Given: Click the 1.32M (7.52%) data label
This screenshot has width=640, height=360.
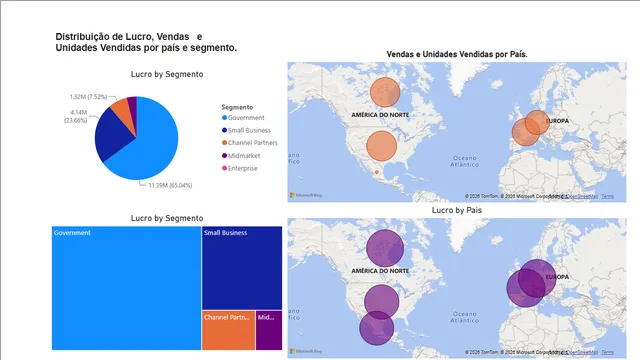Looking at the screenshot, I should (88, 97).
